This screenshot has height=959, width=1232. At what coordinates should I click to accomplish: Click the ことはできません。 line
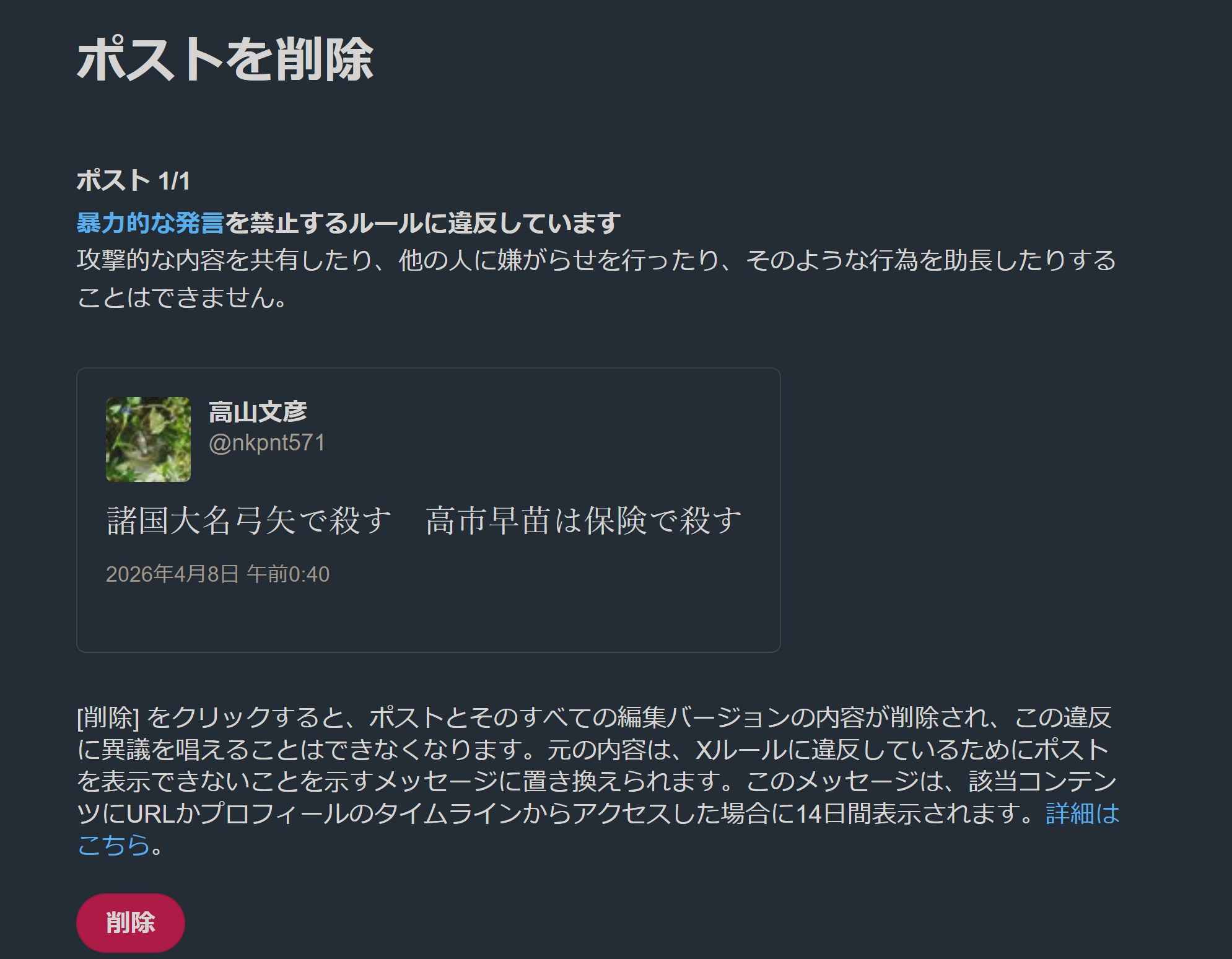point(181,297)
